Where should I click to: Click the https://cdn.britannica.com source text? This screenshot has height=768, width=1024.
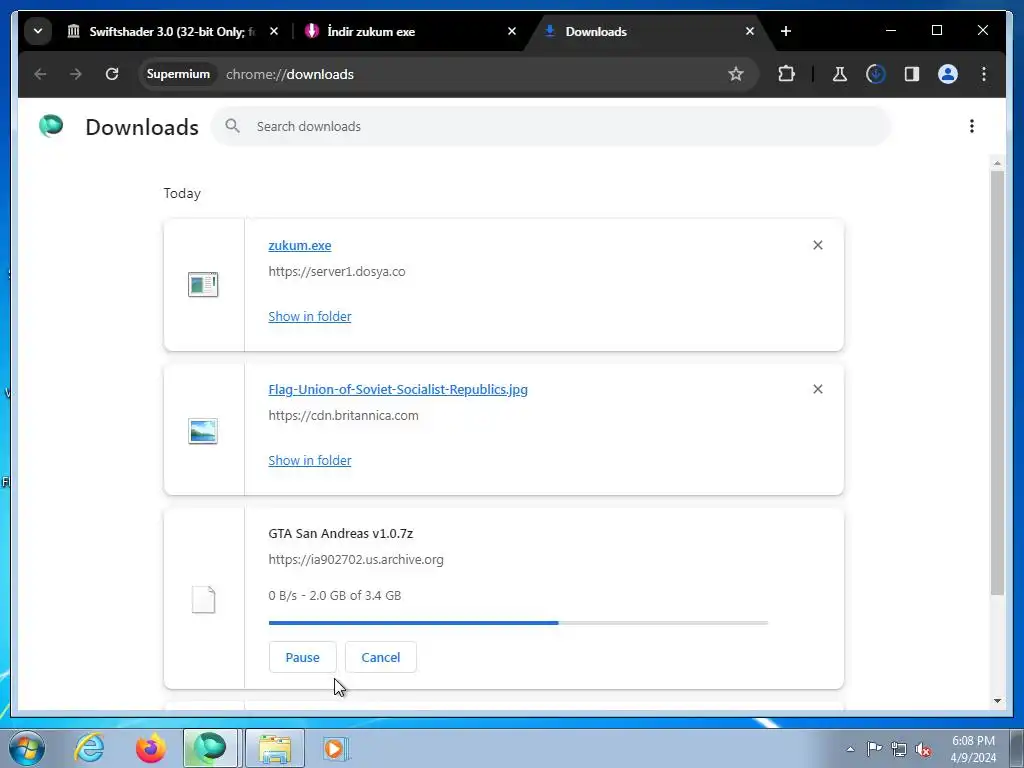(x=344, y=415)
